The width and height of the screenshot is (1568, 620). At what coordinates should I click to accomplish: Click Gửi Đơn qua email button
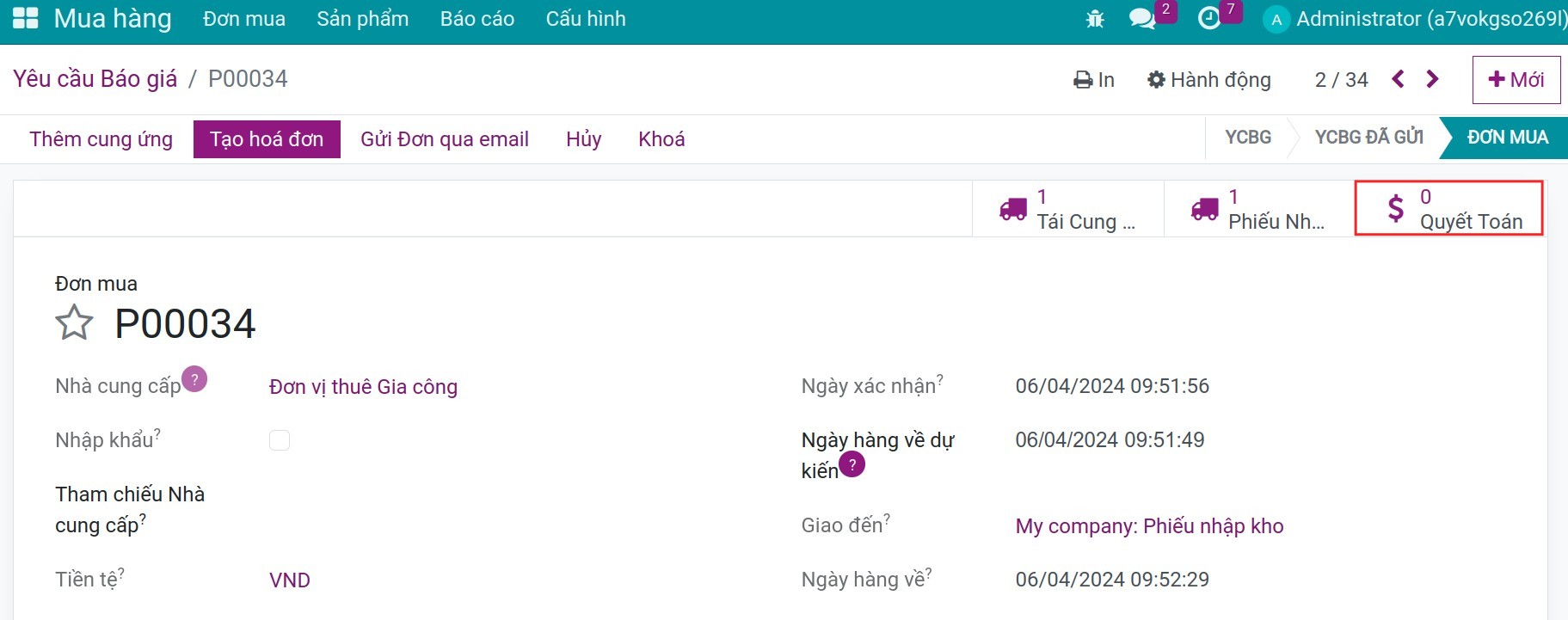445,139
